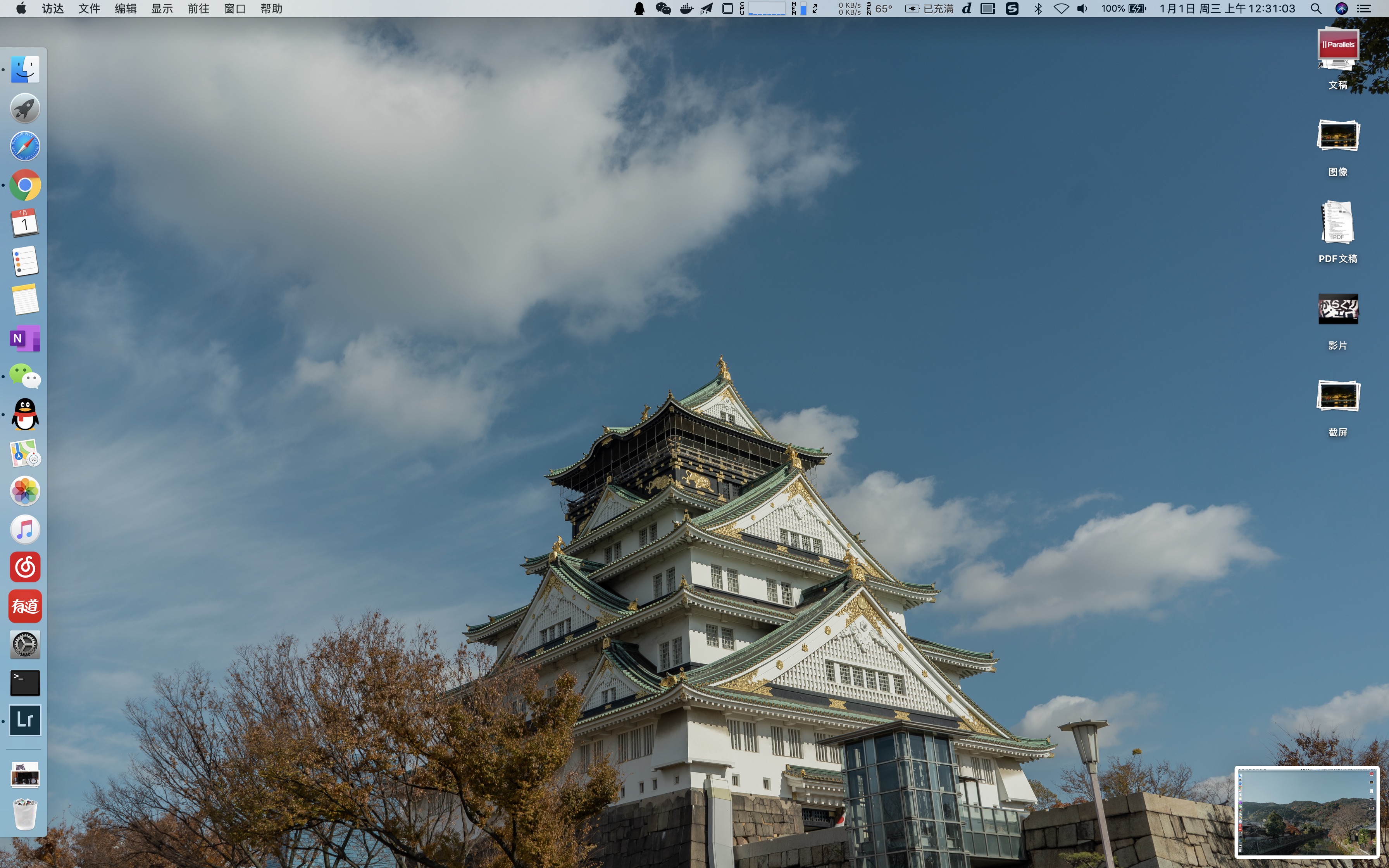Open the 前往 menu

coord(198,9)
